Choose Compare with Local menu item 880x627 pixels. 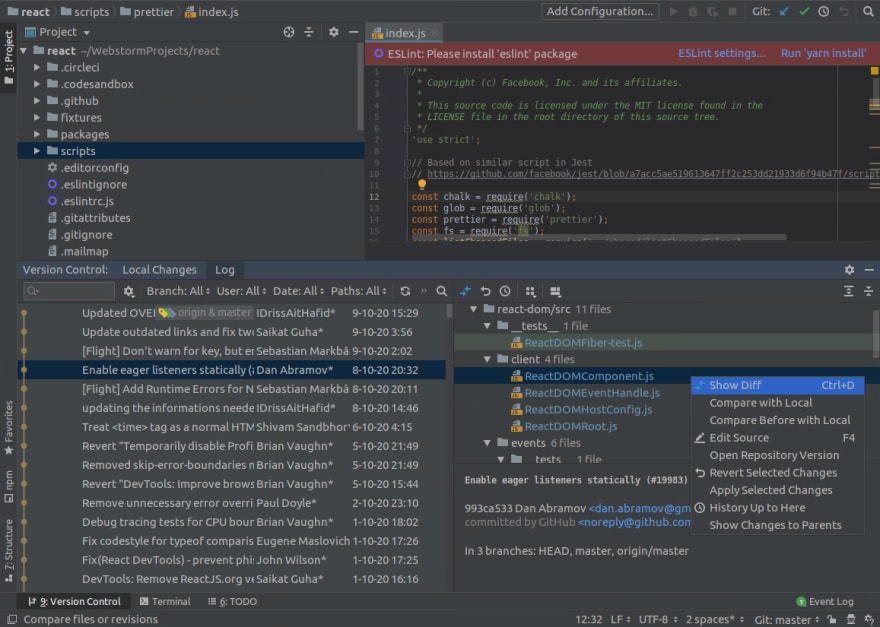(x=777, y=403)
